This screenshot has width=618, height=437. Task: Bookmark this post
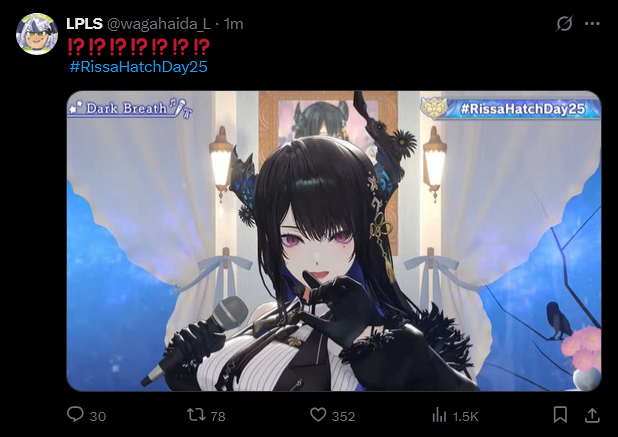click(x=560, y=415)
